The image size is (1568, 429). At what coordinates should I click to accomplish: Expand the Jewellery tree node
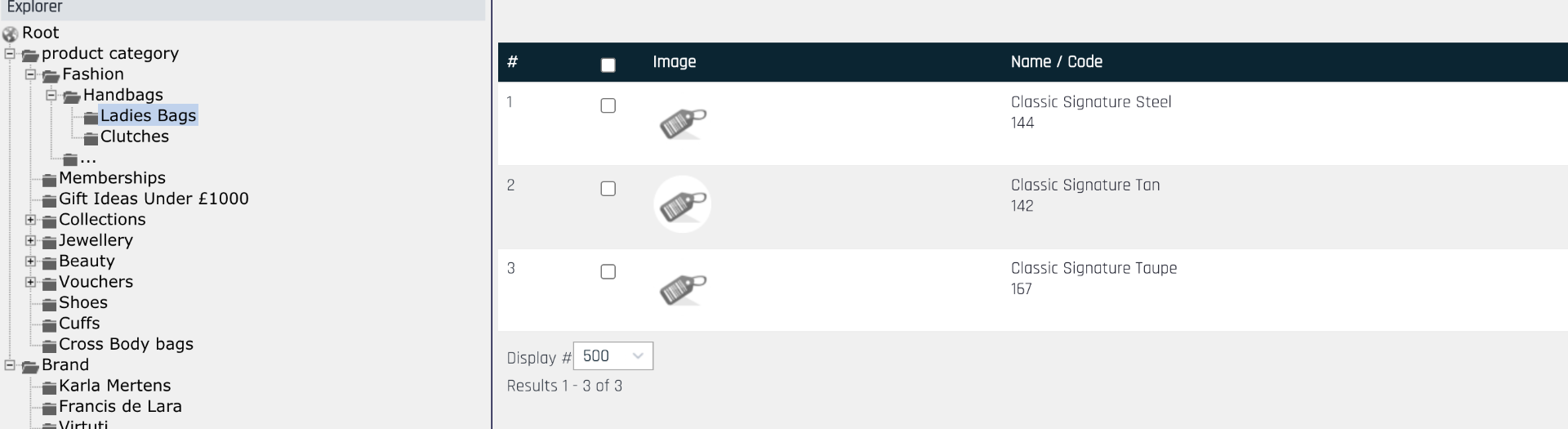[30, 240]
